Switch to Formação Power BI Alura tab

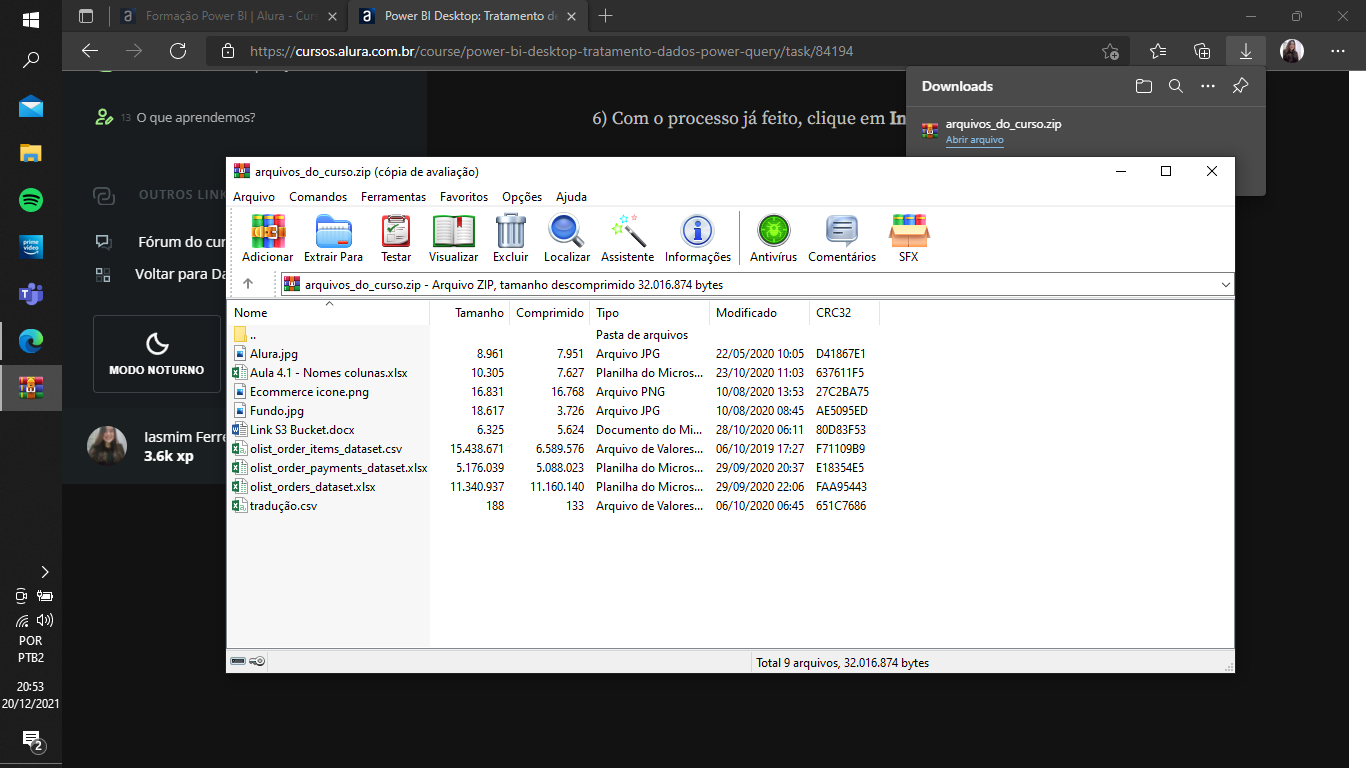tap(228, 16)
